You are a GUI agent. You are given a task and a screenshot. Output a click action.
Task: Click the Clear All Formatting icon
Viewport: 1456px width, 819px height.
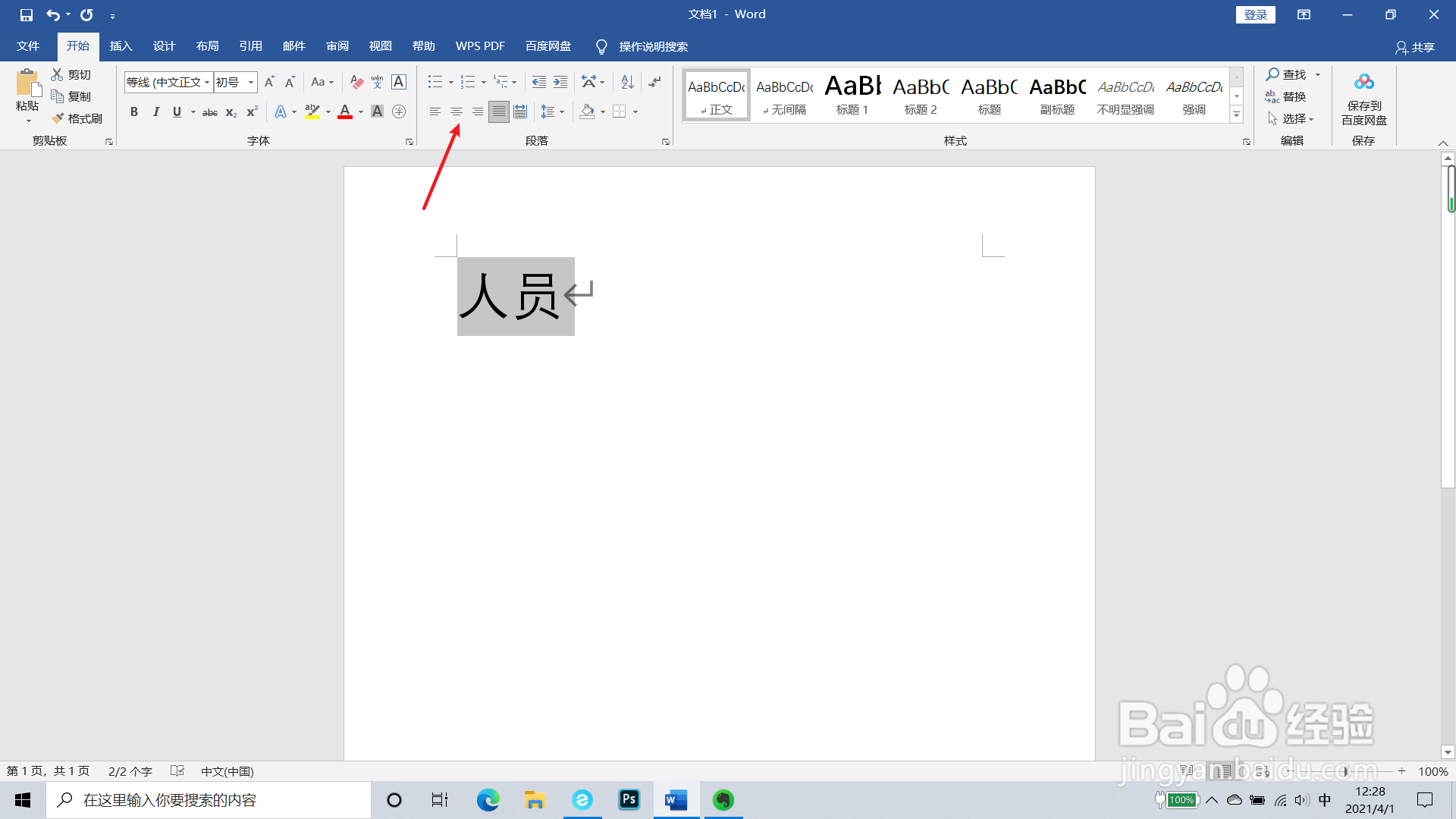click(356, 82)
